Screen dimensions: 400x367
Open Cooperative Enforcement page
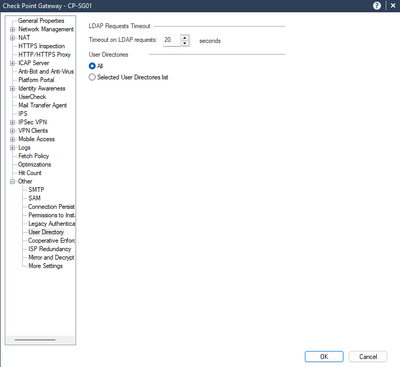tap(51, 241)
